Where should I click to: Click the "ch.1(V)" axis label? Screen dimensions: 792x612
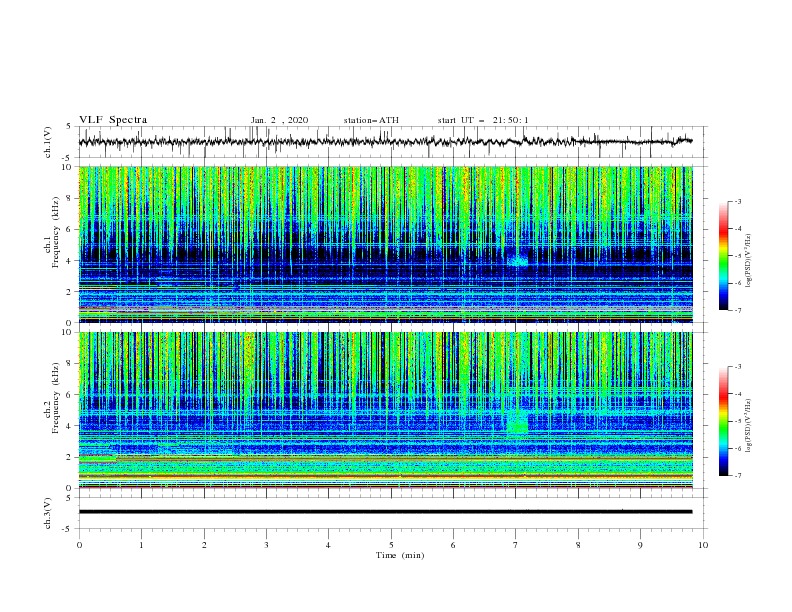[48, 142]
